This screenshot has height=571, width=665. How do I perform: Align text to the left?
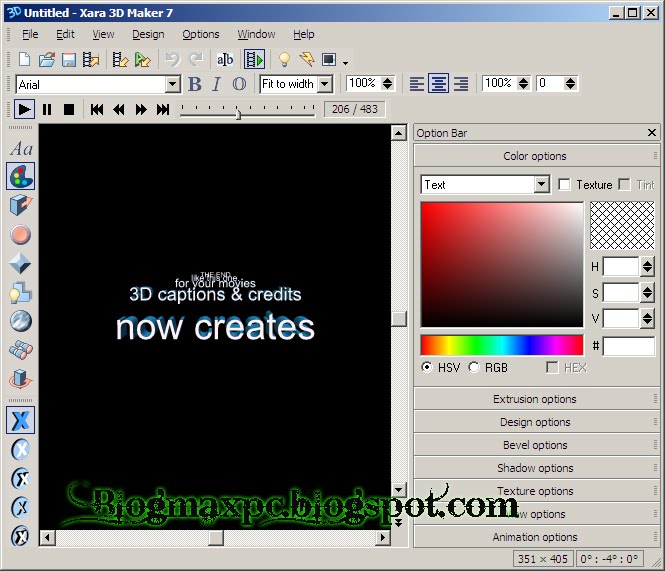pyautogui.click(x=416, y=84)
